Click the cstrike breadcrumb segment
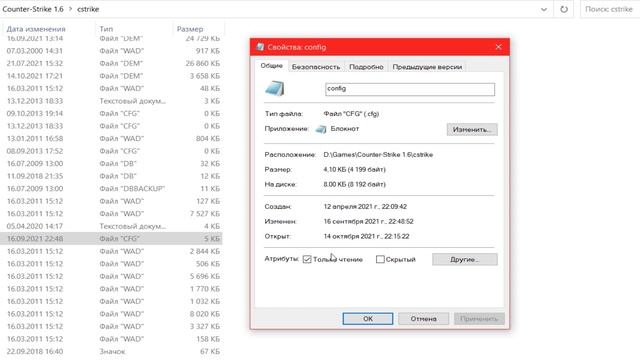 click(x=88, y=9)
